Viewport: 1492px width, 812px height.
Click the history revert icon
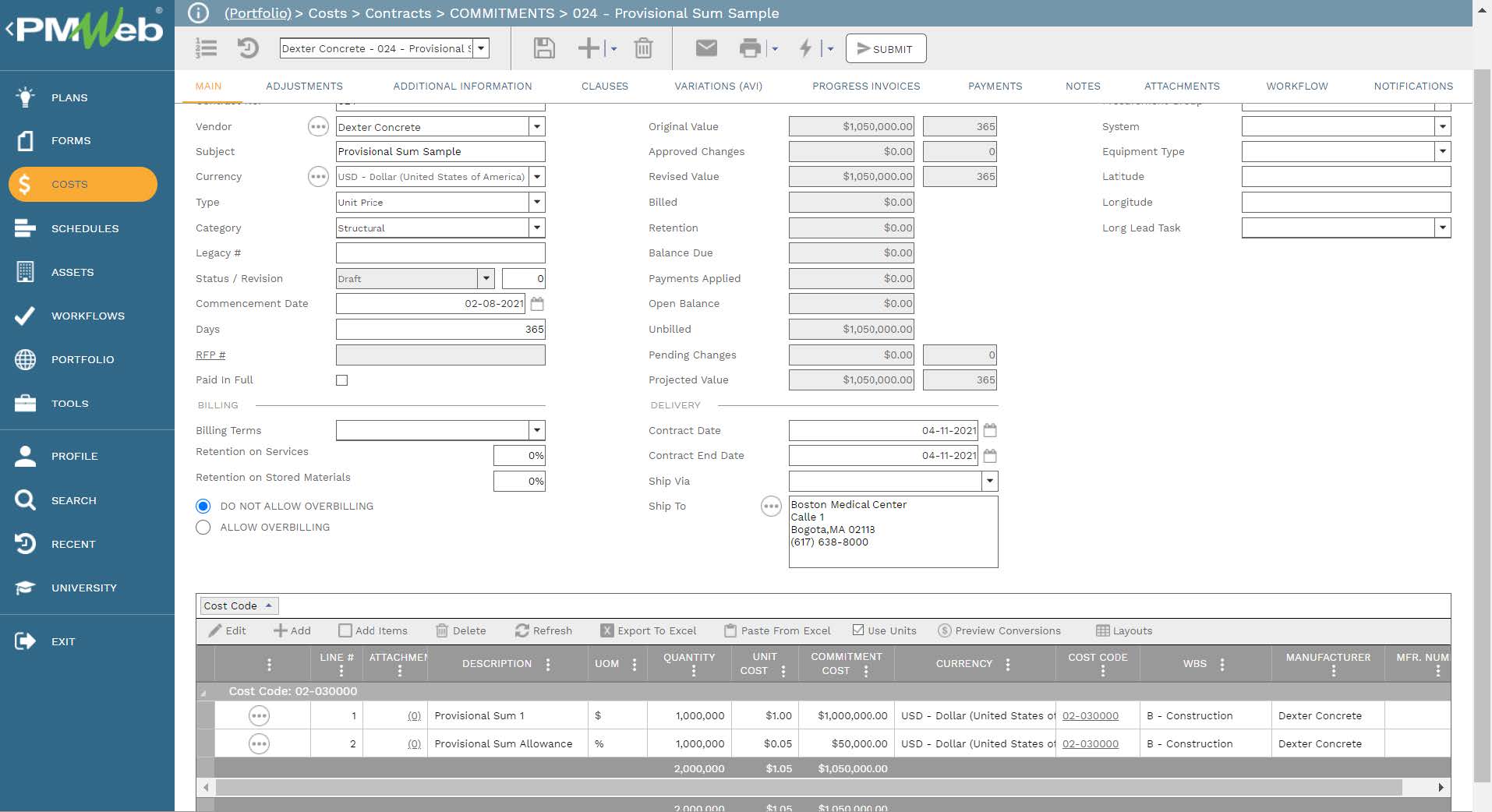(248, 48)
